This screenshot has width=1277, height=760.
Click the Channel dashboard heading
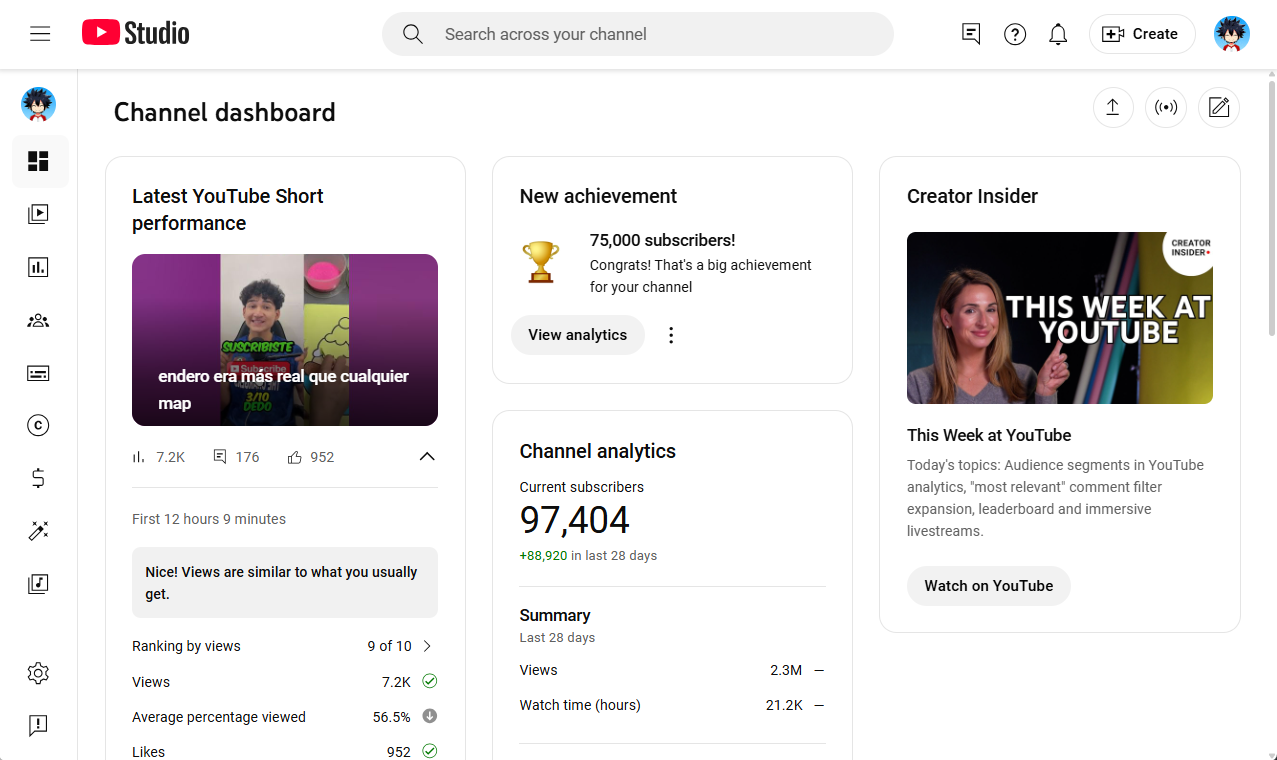coord(225,112)
